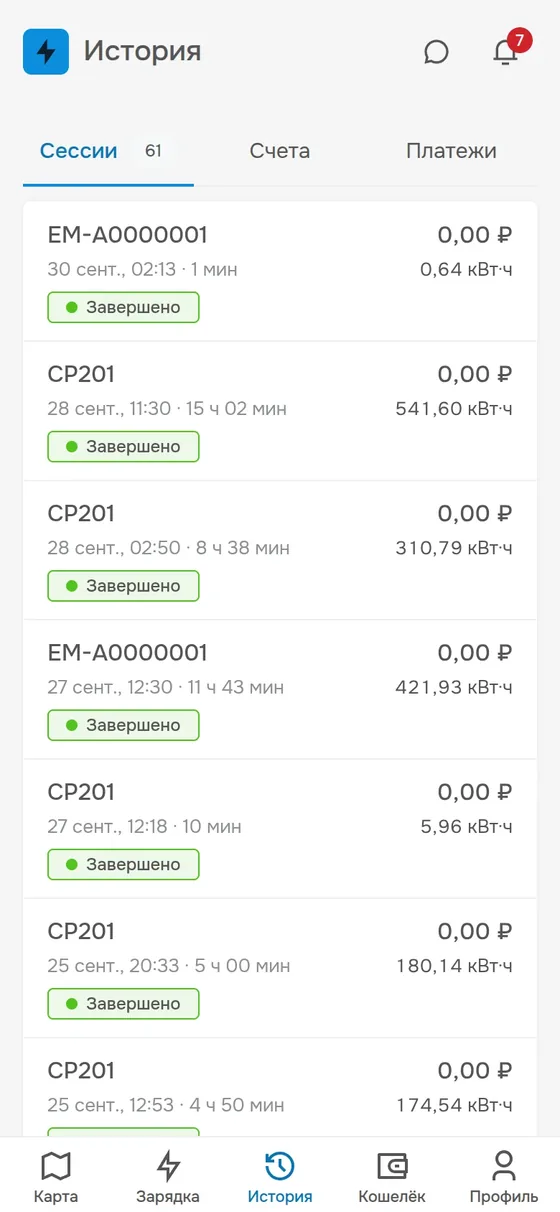This screenshot has height=1212, width=560.
Task: Switch to the Платежи tab
Action: click(x=451, y=152)
